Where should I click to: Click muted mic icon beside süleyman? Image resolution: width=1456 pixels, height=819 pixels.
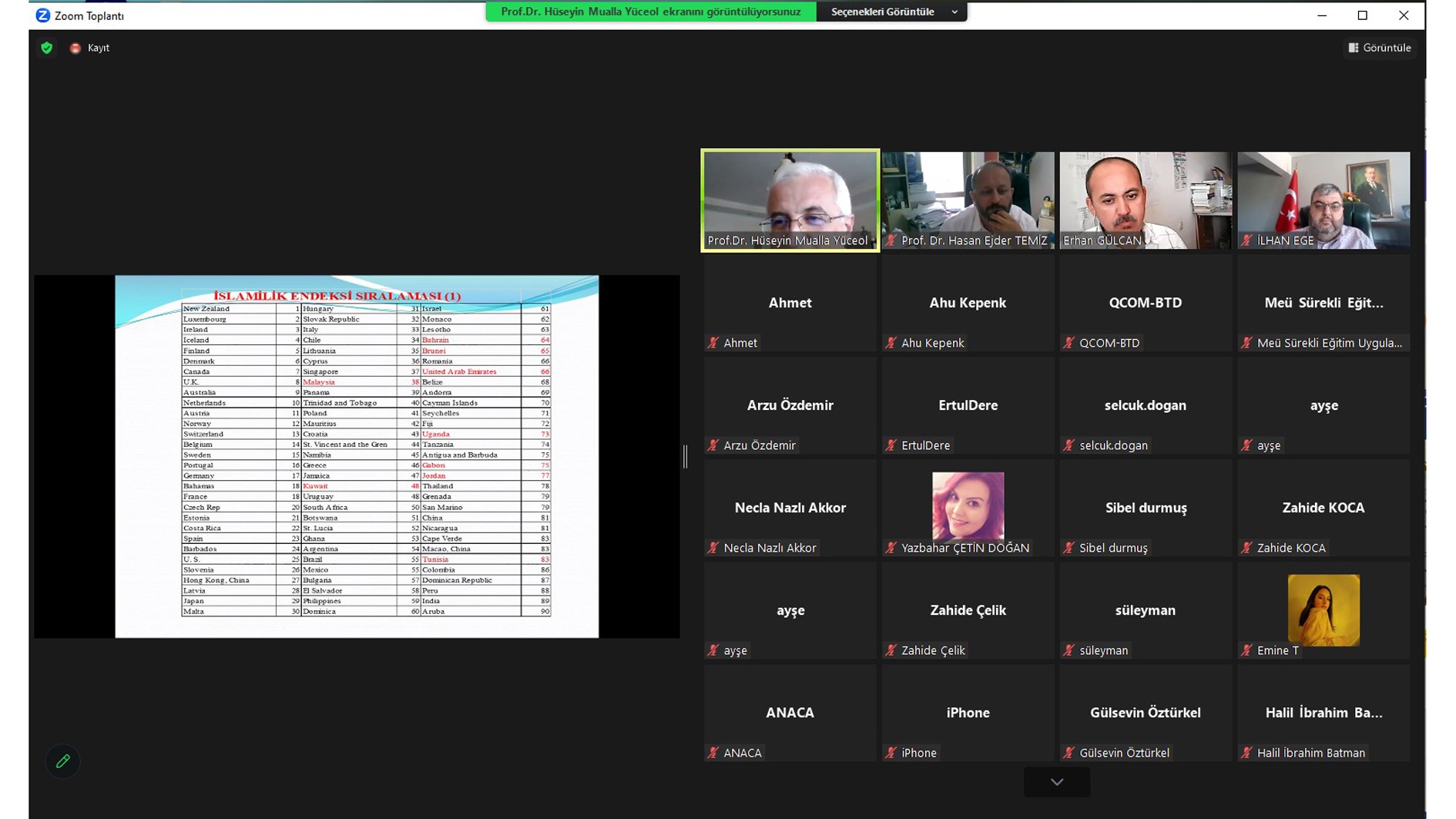(1069, 650)
